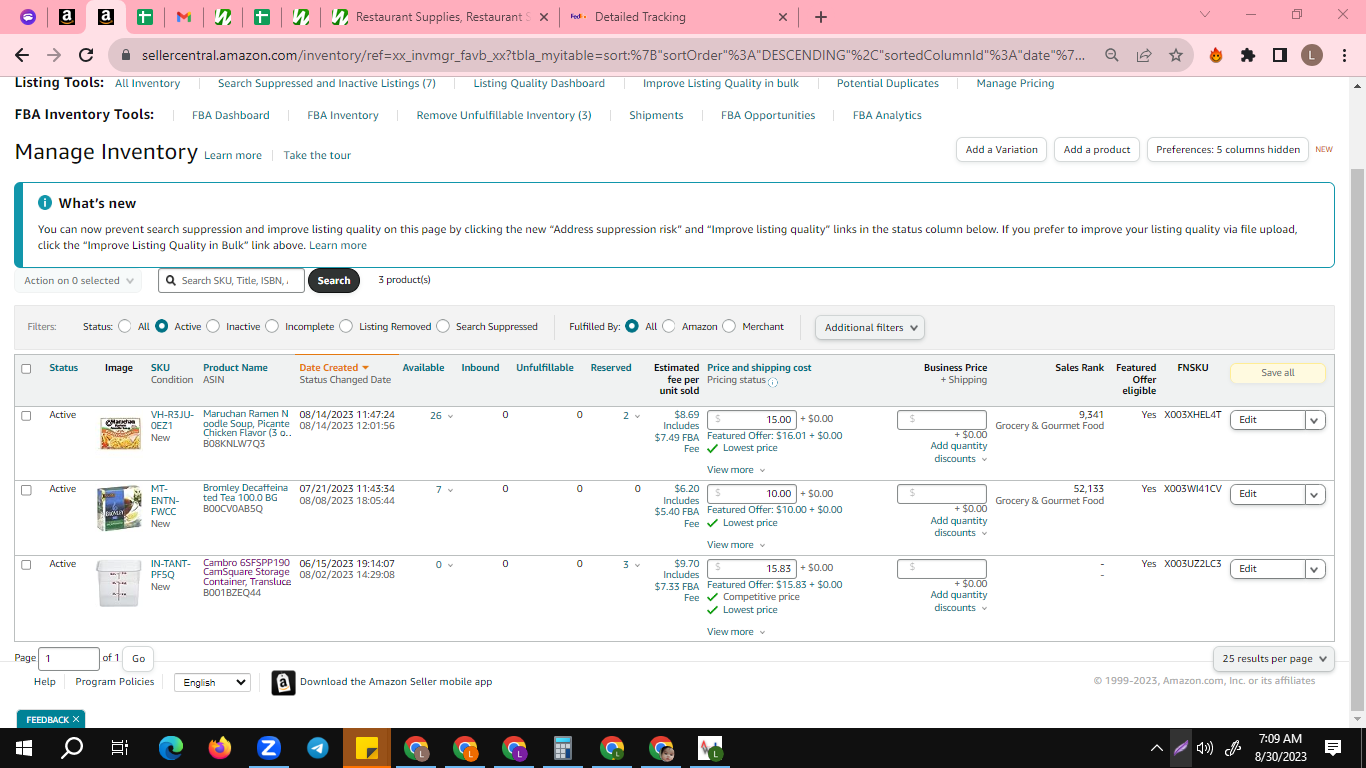The image size is (1366, 768).
Task: Open Task View on the taskbar
Action: point(120,747)
